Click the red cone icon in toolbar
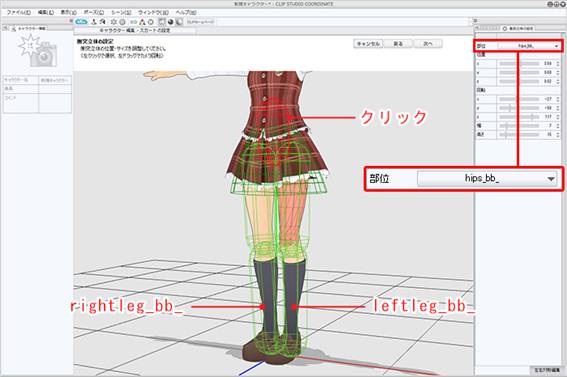 tap(142, 22)
